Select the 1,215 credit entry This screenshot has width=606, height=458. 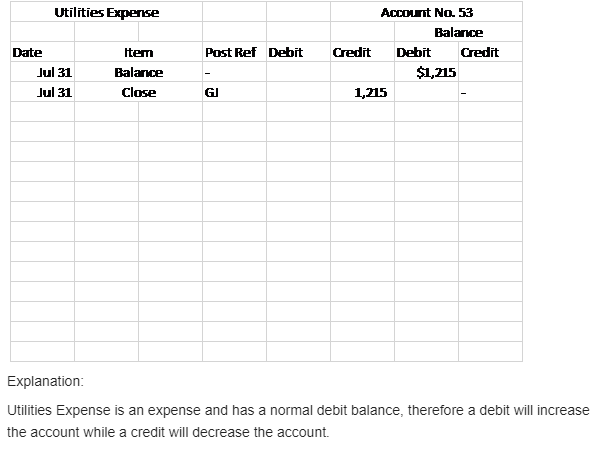pos(371,93)
